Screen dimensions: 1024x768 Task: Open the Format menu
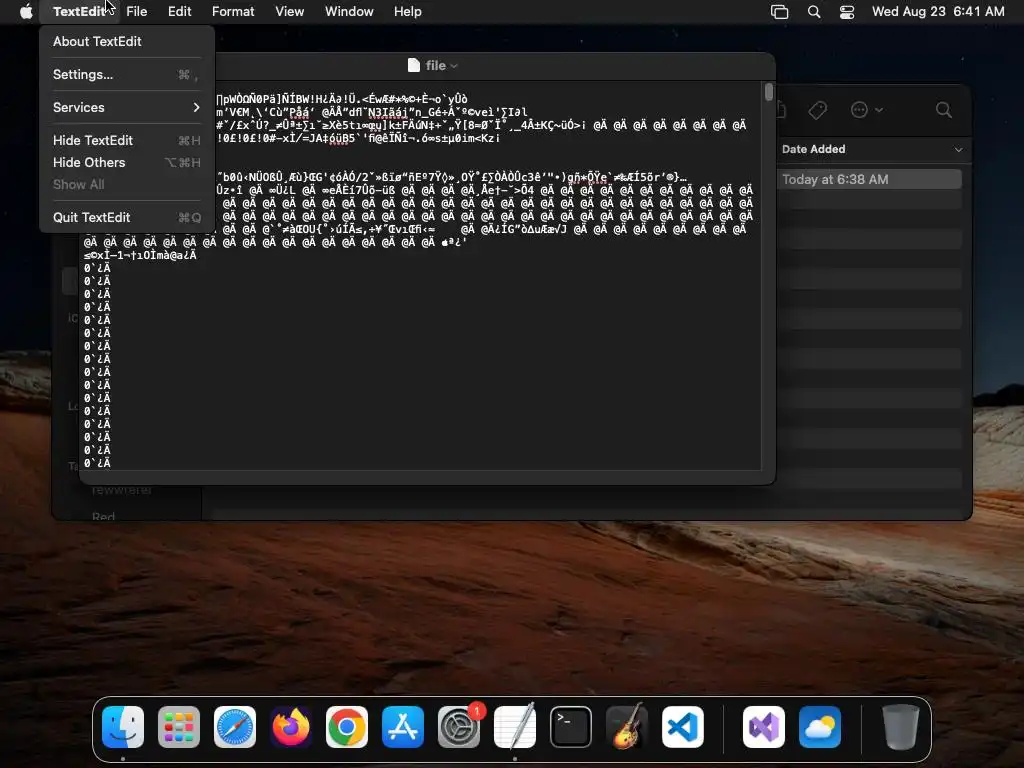point(233,12)
